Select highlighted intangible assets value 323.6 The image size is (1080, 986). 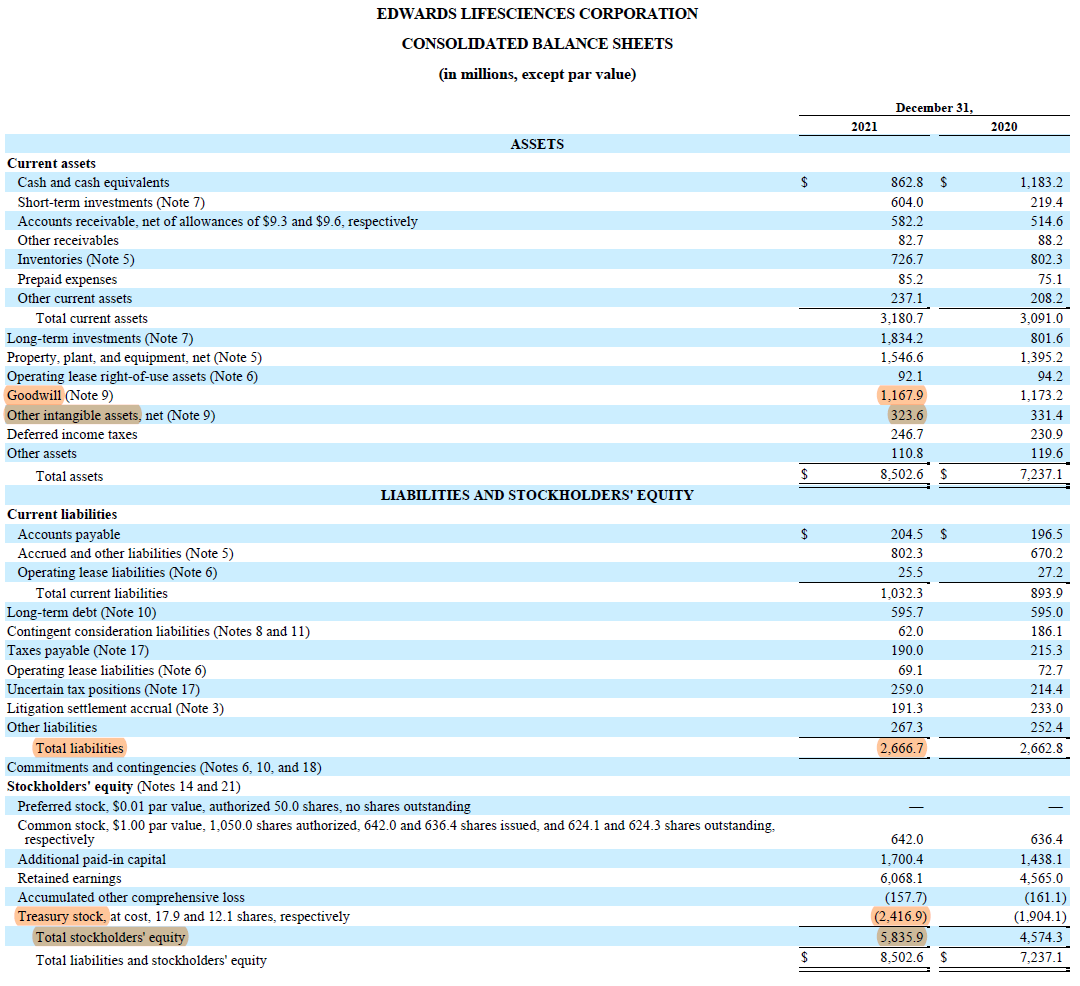(x=906, y=415)
